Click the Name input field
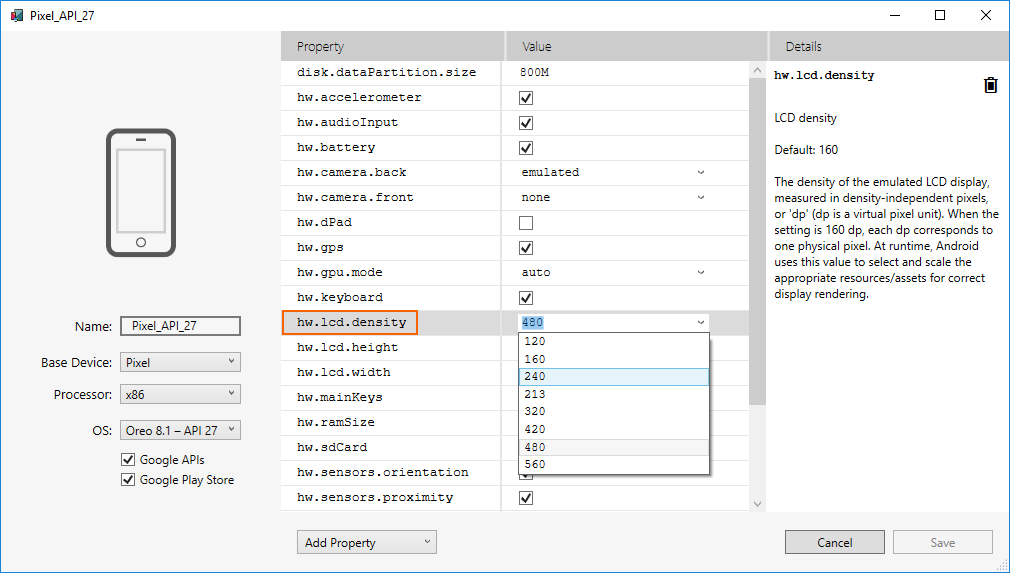The image size is (1010, 573). 180,326
